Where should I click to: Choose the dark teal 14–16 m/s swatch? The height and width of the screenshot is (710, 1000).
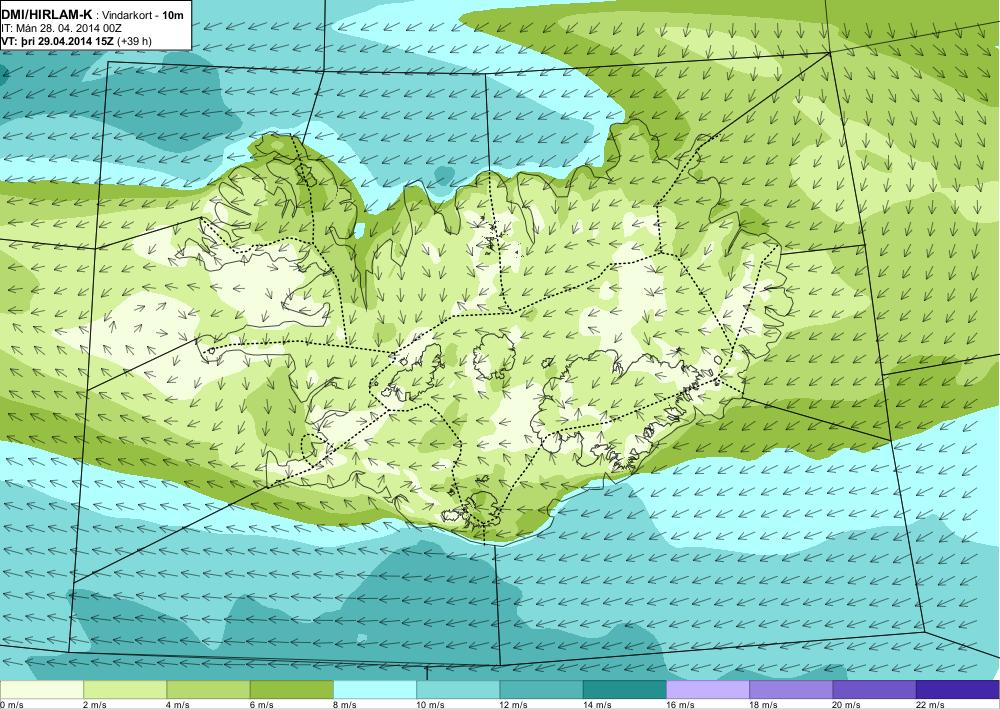coord(625,690)
